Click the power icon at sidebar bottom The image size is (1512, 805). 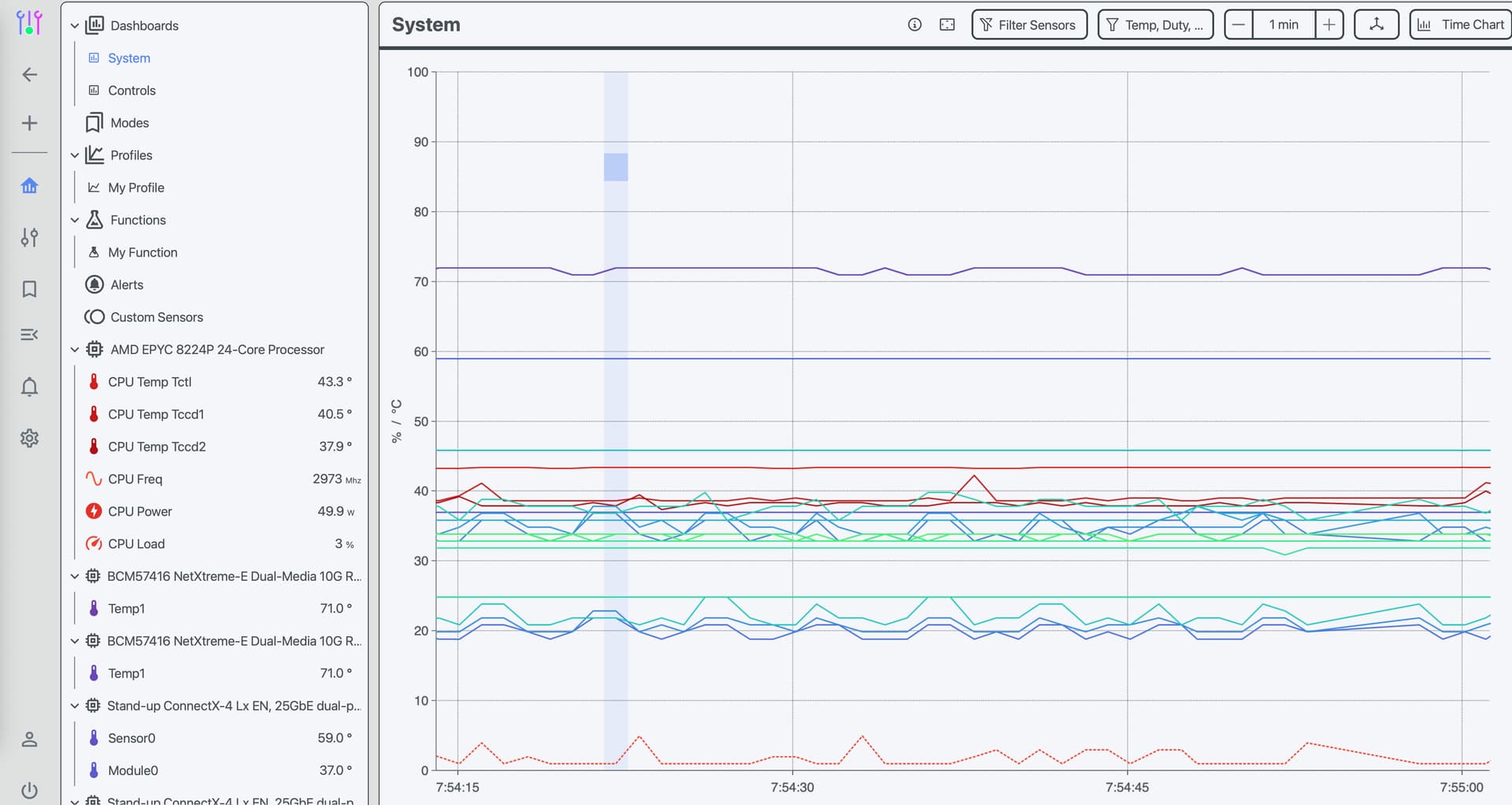(29, 790)
